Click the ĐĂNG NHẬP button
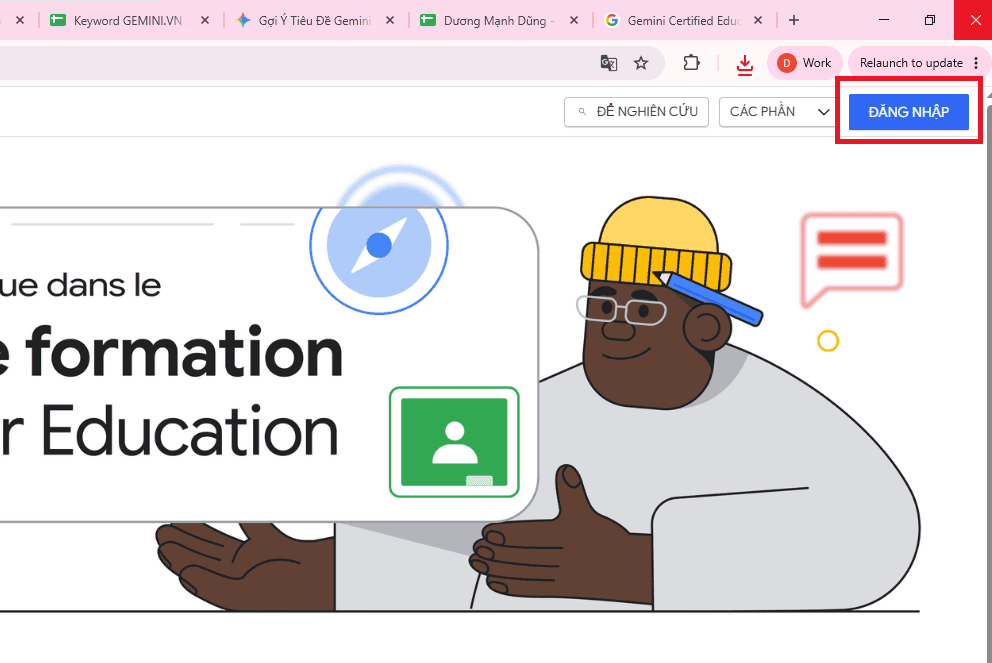Screen dimensions: 992x663 (908, 112)
